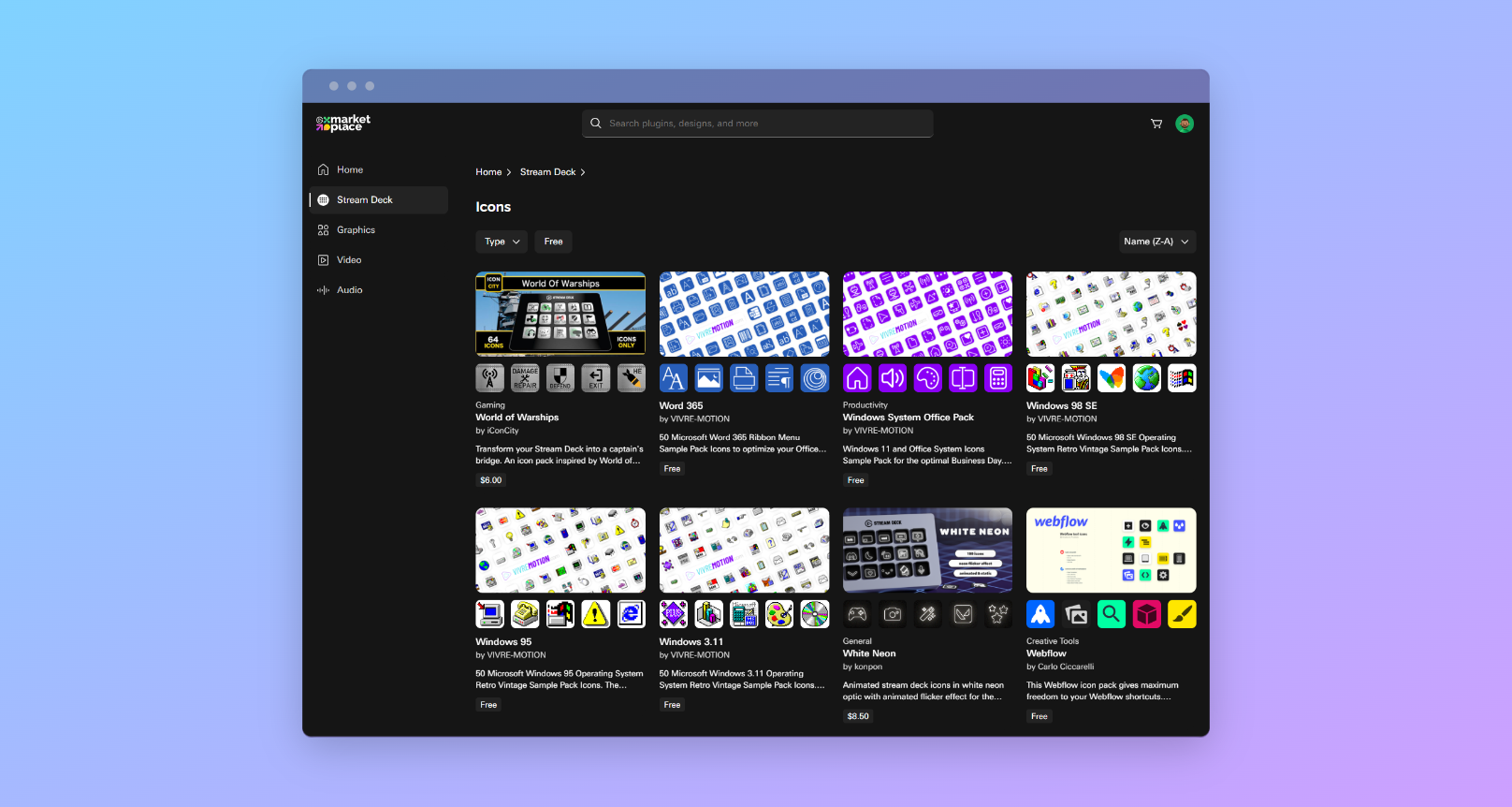Open the Name (Z-A) sort dropdown
This screenshot has height=807, width=1512.
[1156, 242]
